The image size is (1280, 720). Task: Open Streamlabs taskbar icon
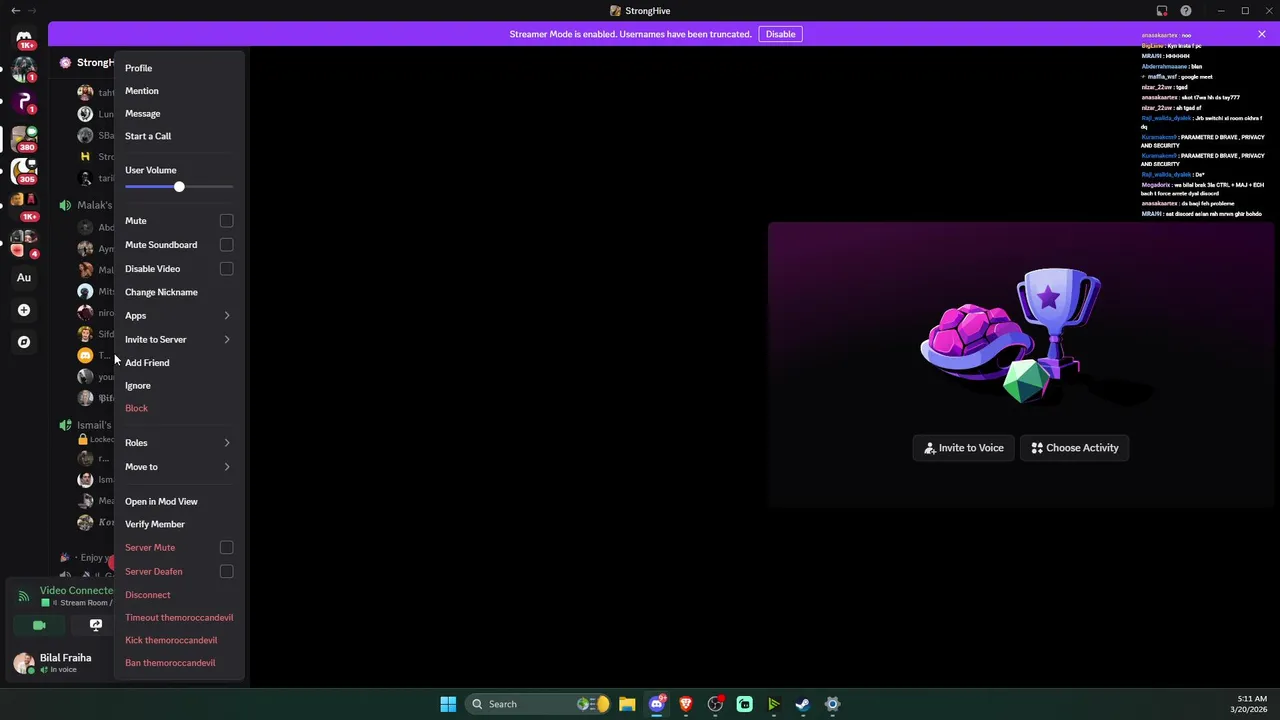[745, 704]
